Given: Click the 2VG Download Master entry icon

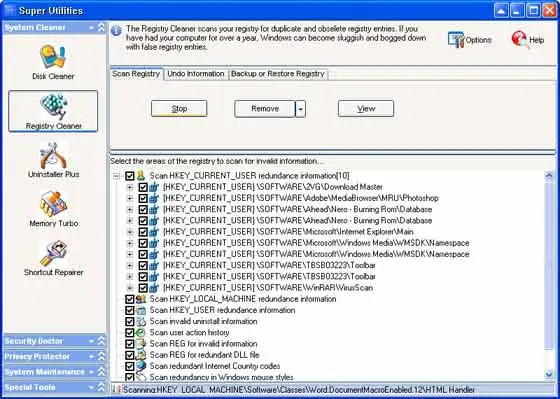Looking at the screenshot, I should 154,187.
